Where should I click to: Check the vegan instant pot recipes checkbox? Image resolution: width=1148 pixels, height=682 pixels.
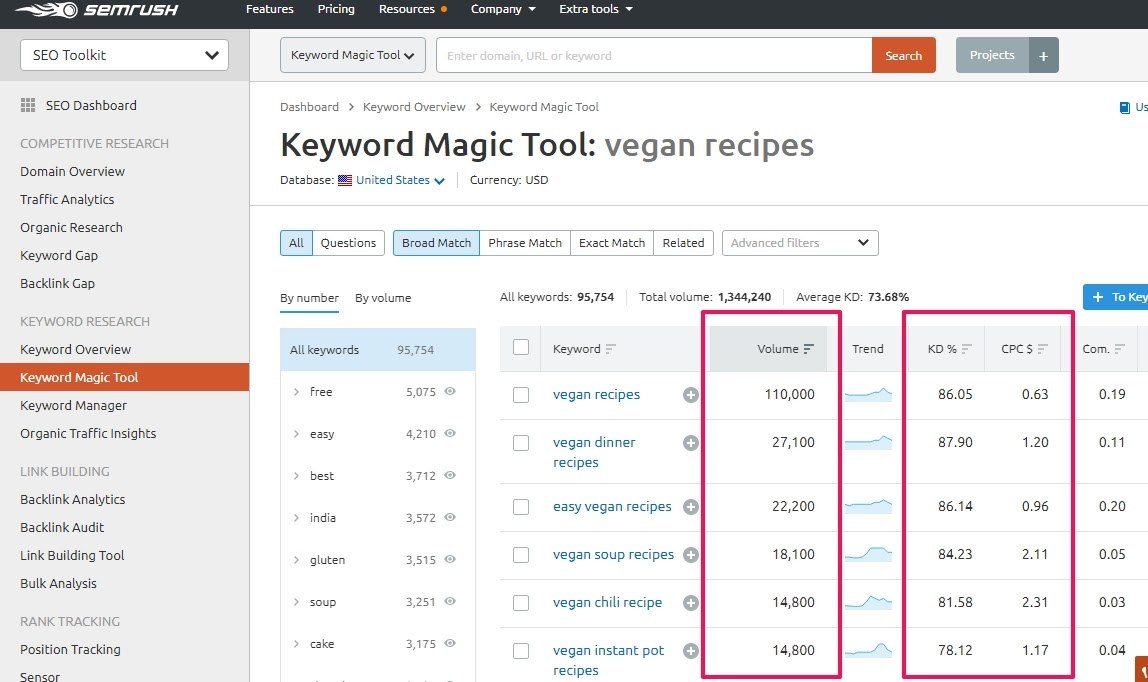tap(521, 651)
